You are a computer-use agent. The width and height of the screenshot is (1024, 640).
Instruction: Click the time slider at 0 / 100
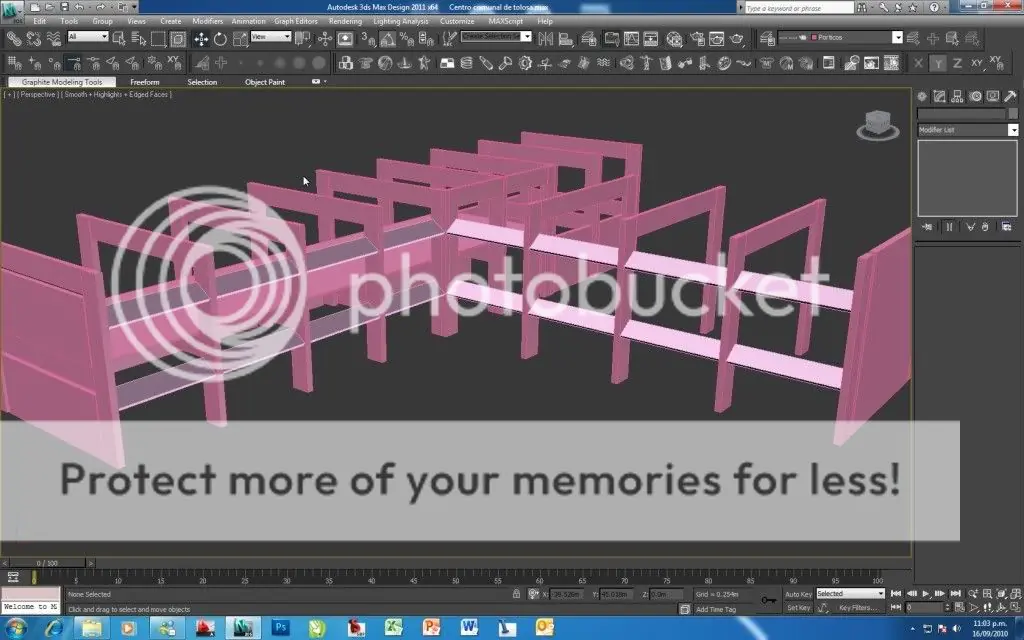click(x=46, y=563)
